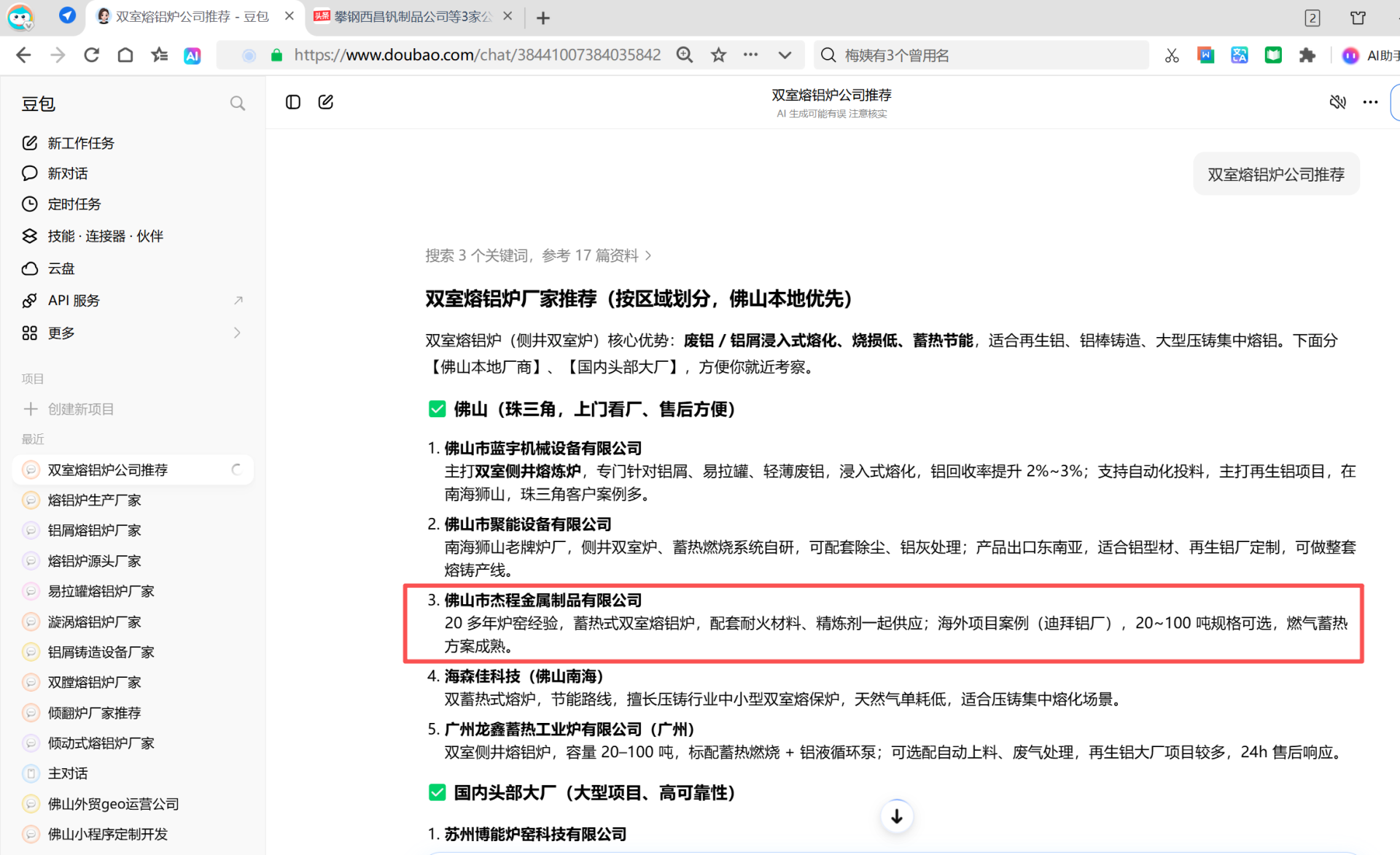The image size is (1400, 855).
Task: Switch to the 攀钢西昌钒制品公司 tab
Action: [x=412, y=17]
